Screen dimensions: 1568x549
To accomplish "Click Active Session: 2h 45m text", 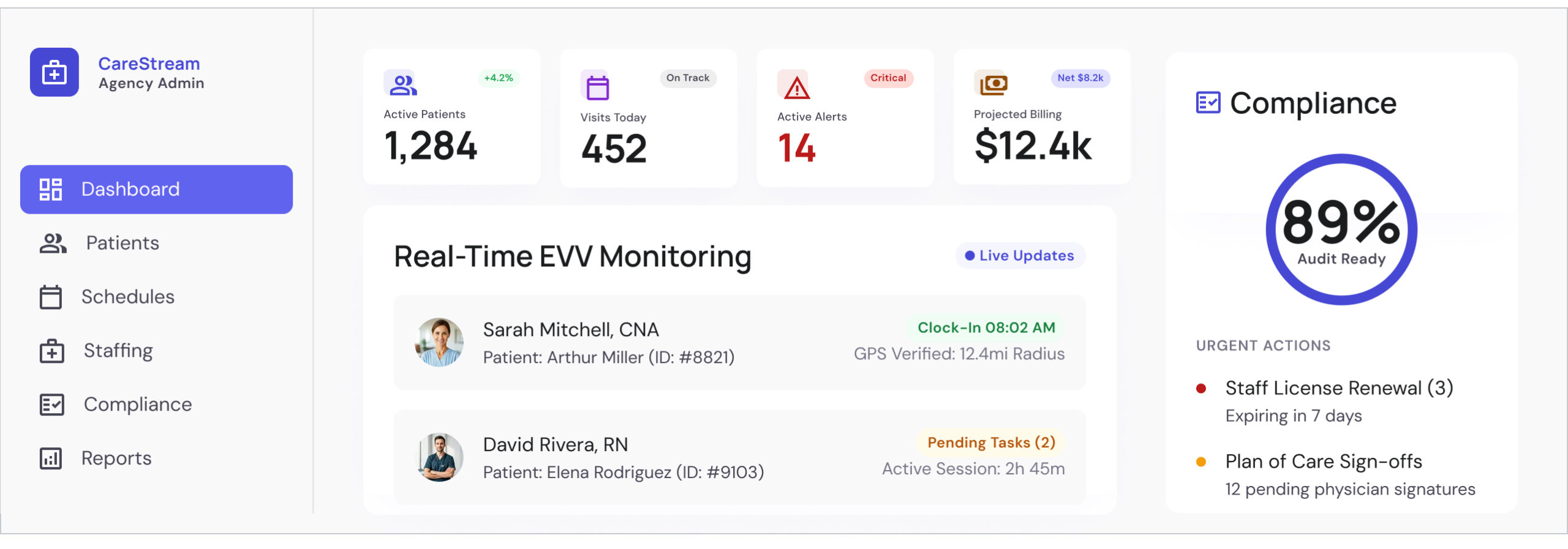I will coord(973,469).
